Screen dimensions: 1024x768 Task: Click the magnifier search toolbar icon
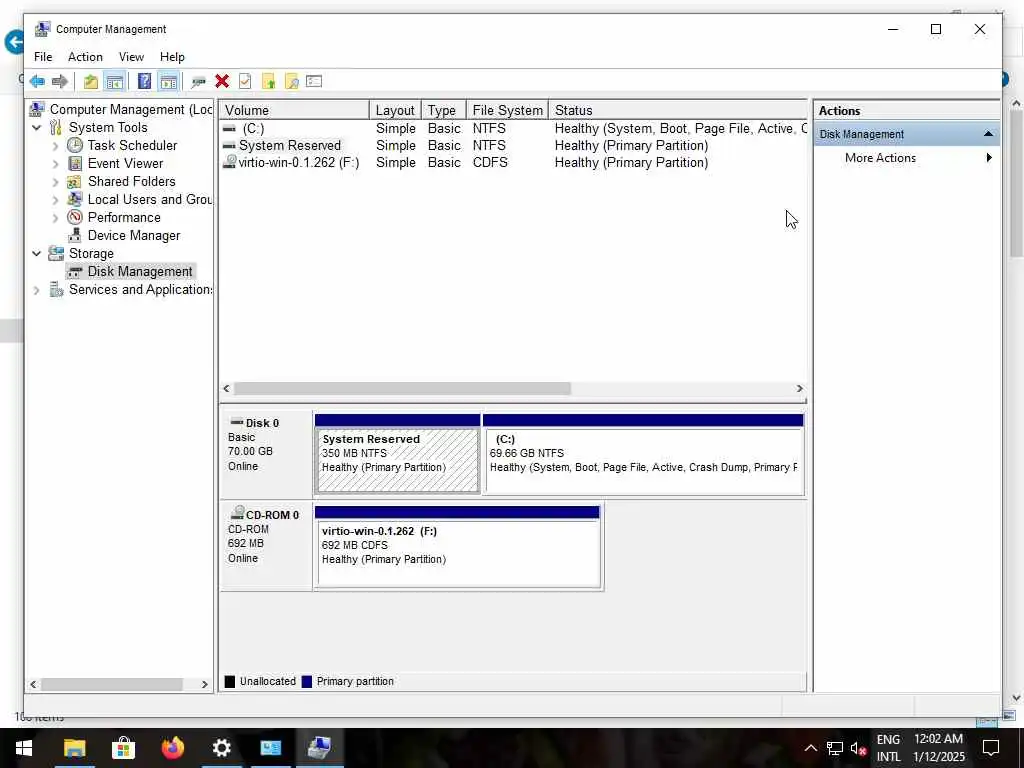pos(292,82)
